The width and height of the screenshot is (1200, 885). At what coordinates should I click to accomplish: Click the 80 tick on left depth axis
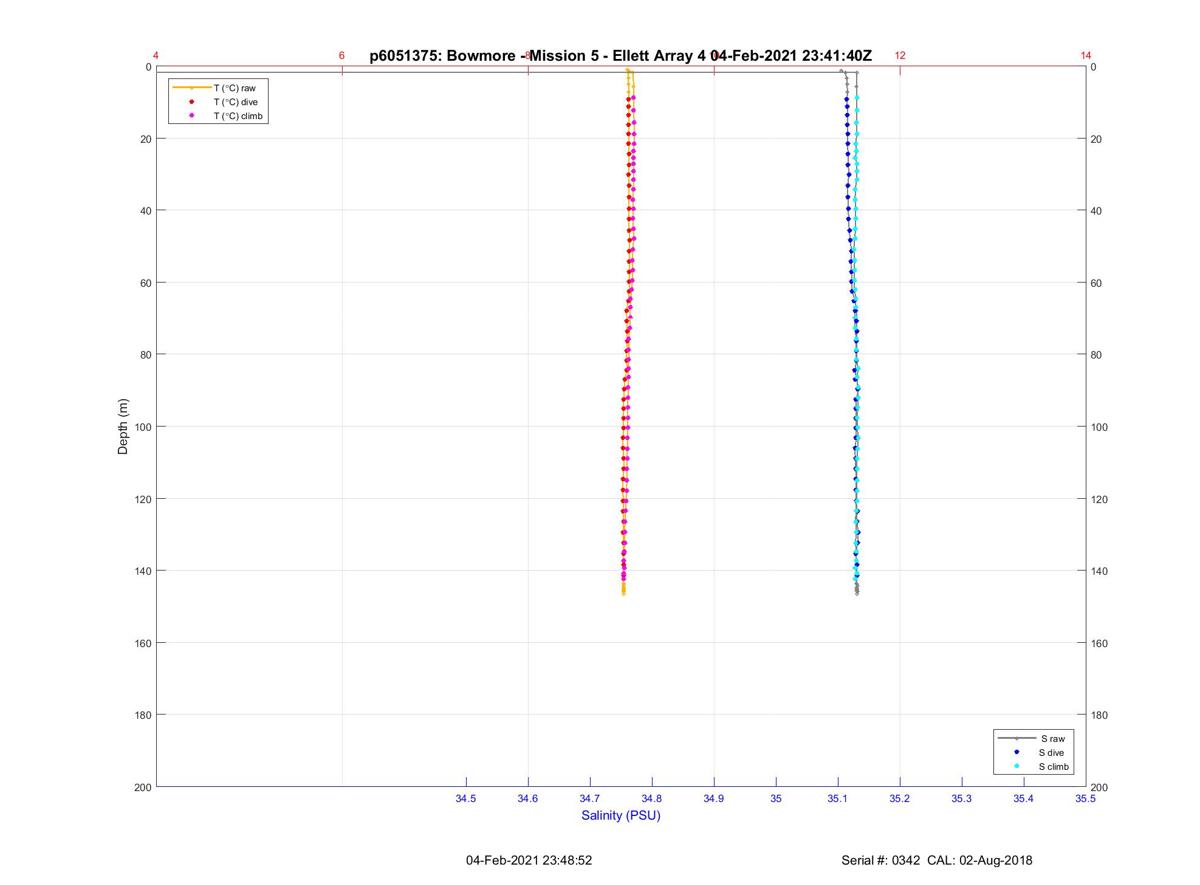[x=145, y=355]
